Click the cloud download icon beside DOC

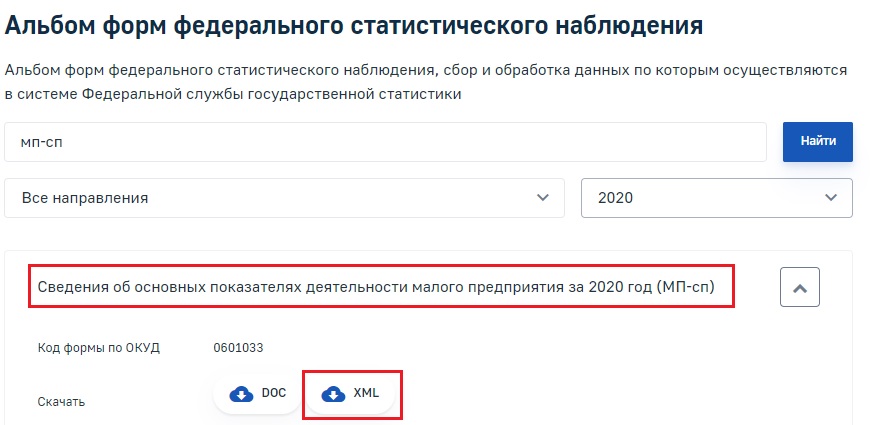pyautogui.click(x=241, y=394)
